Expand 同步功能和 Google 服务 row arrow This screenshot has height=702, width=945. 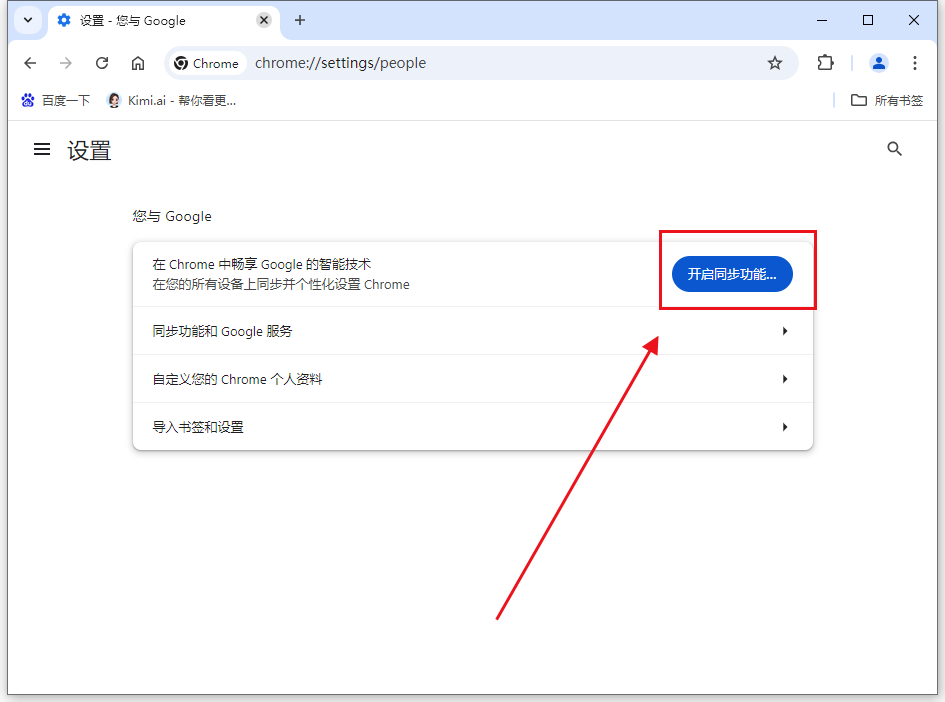coord(785,331)
